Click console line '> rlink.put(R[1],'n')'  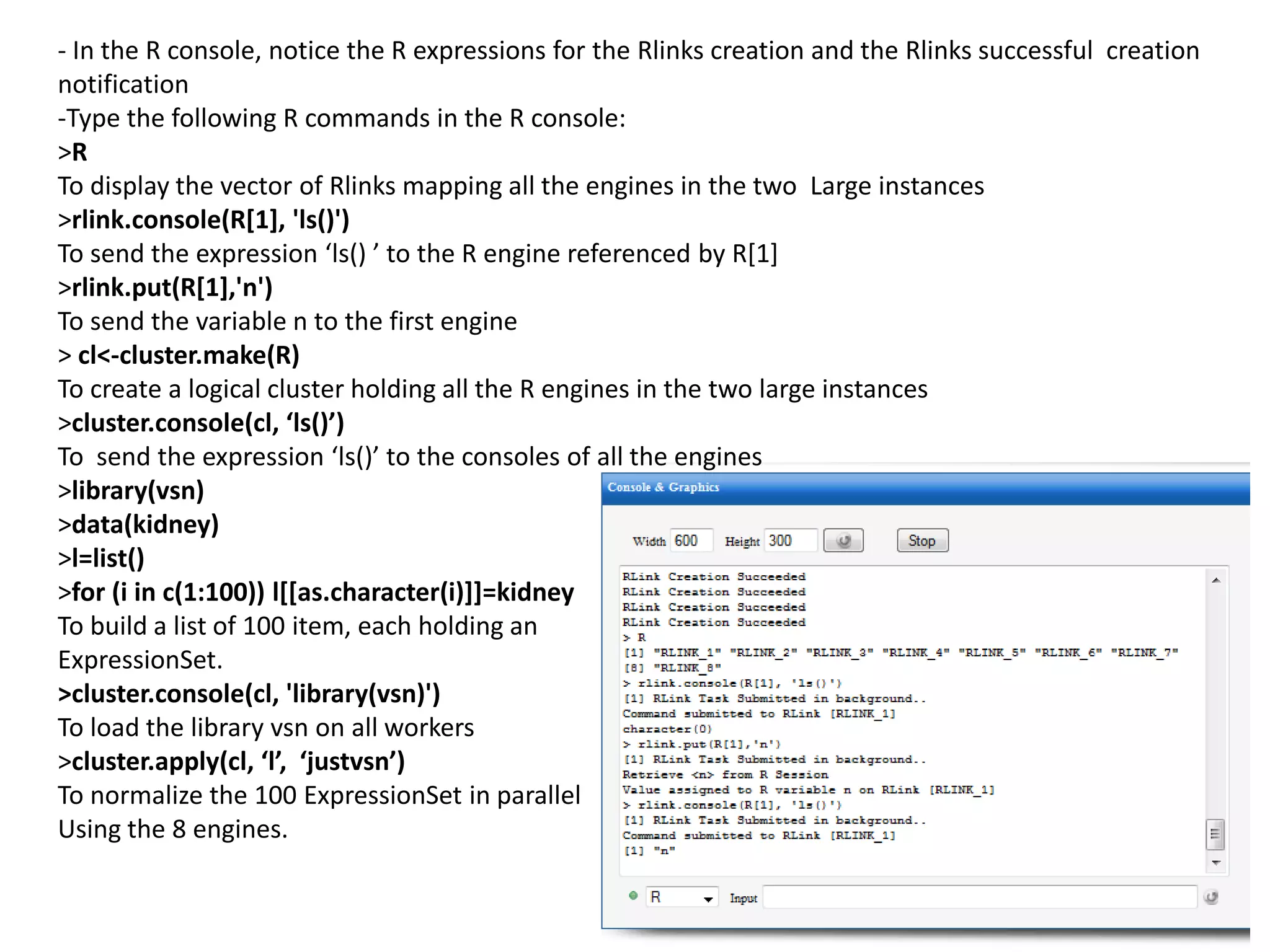pos(702,744)
